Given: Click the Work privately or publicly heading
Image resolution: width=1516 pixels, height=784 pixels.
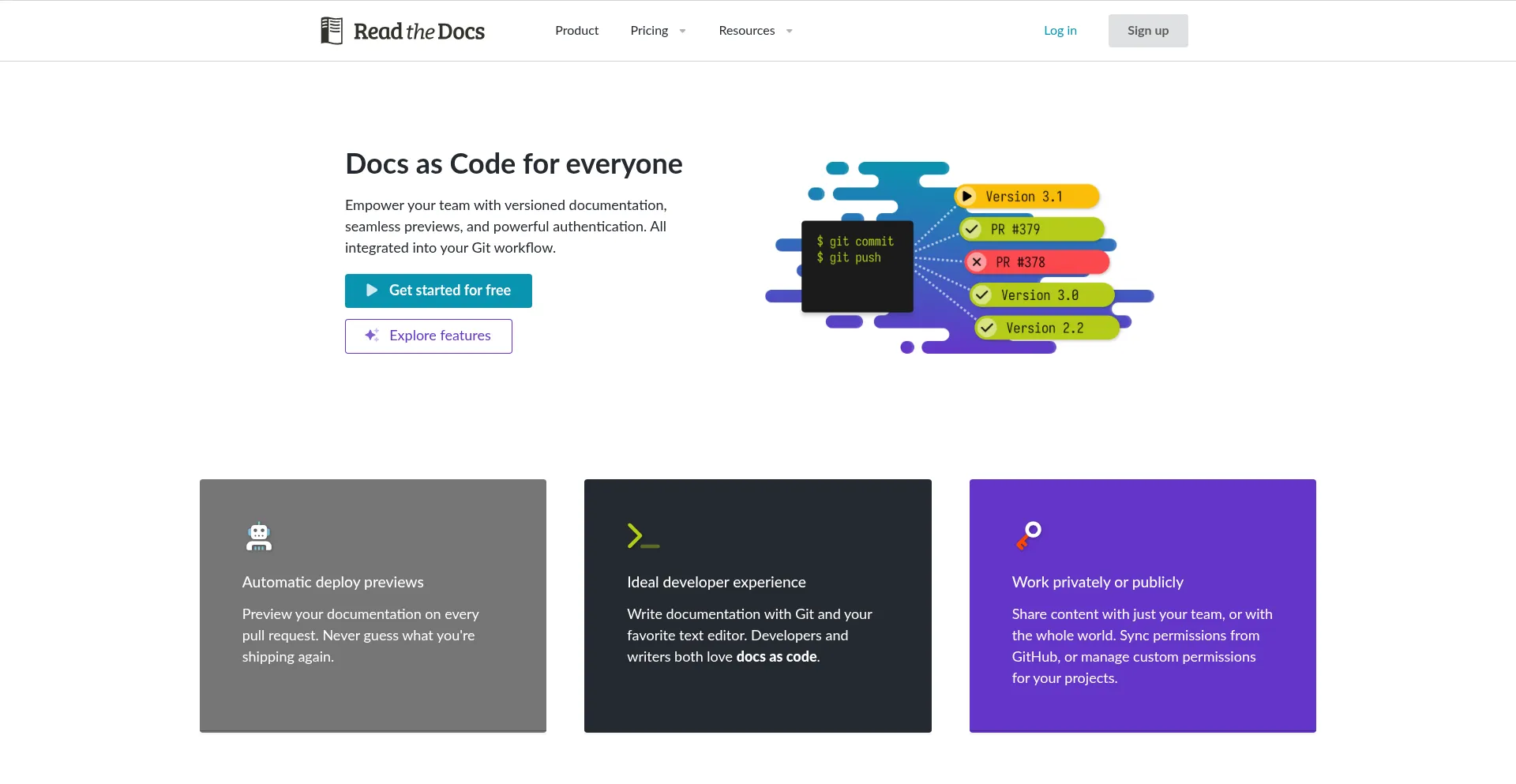Looking at the screenshot, I should coord(1098,582).
